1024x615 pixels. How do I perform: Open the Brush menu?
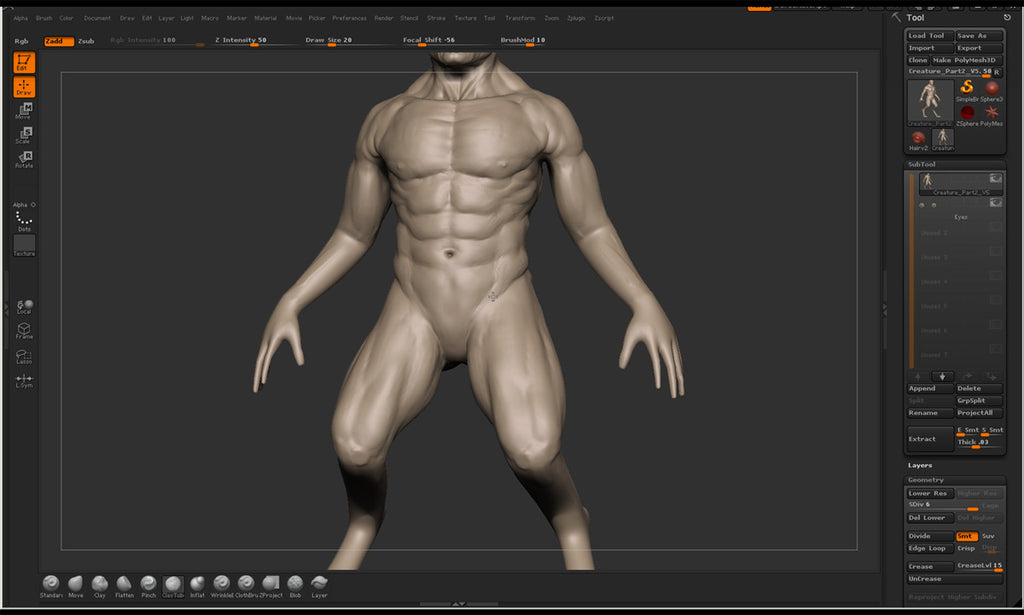pyautogui.click(x=43, y=17)
